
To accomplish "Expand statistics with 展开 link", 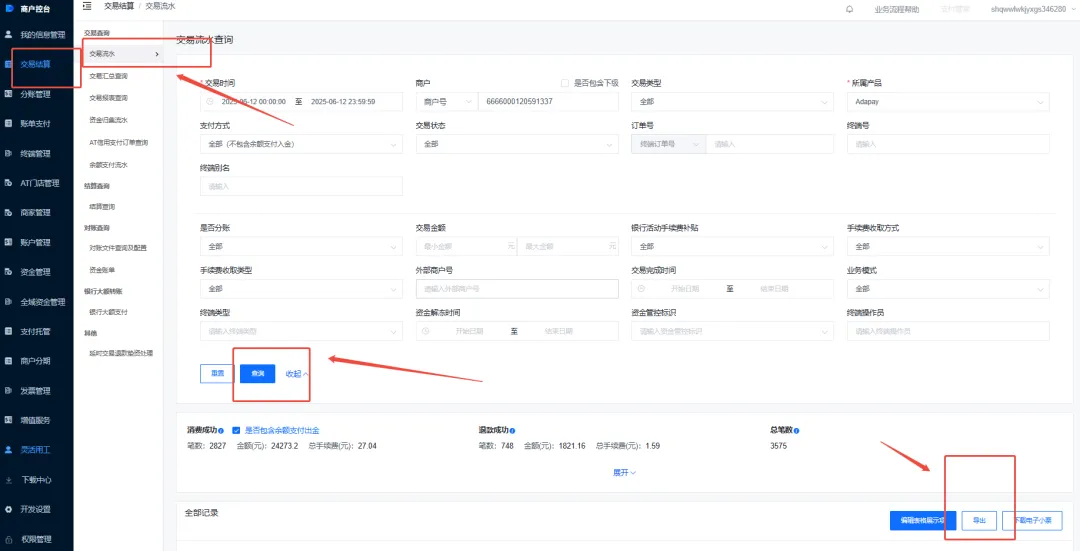I will [x=624, y=472].
